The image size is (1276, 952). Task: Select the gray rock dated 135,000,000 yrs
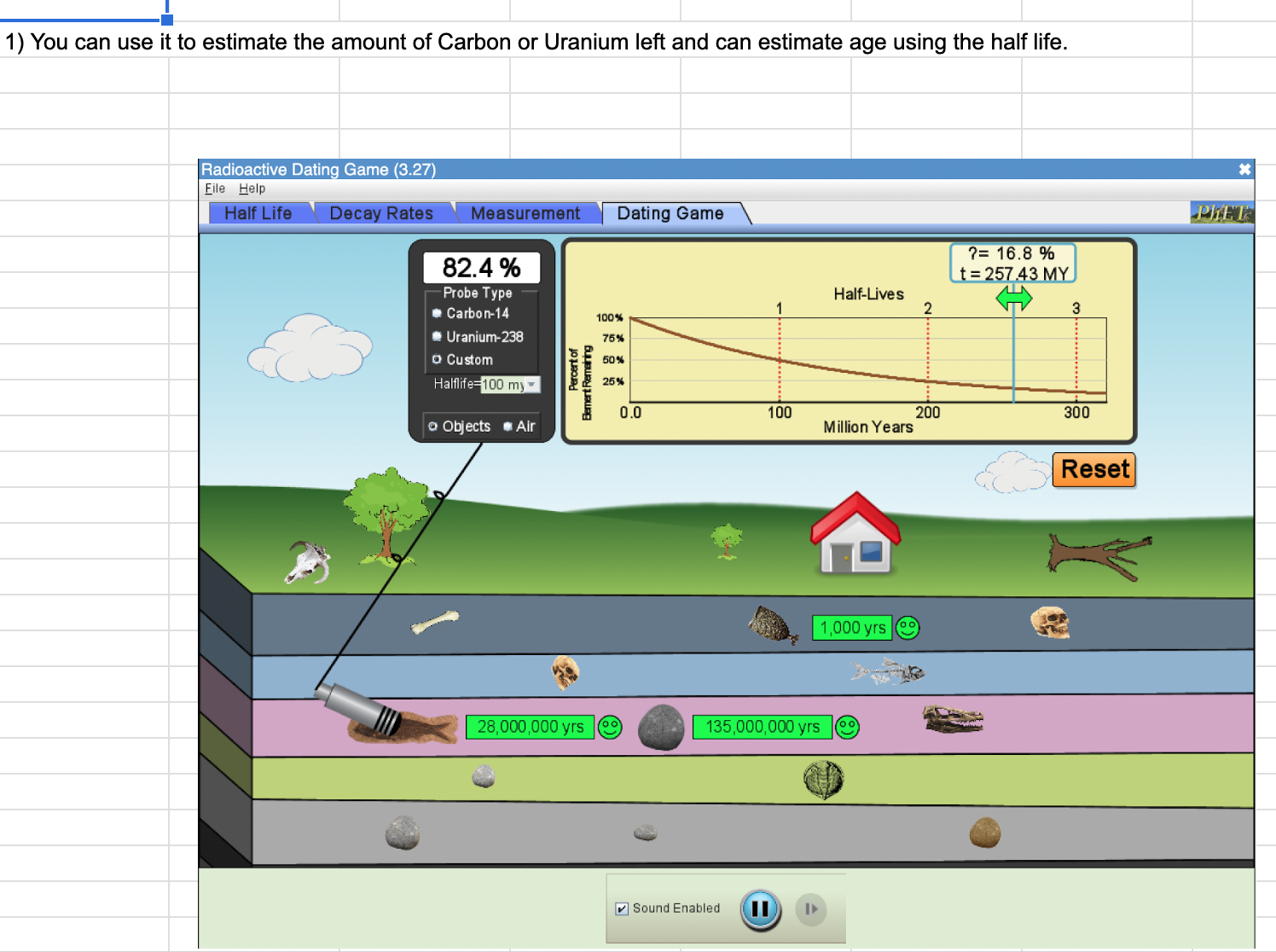pyautogui.click(x=661, y=727)
